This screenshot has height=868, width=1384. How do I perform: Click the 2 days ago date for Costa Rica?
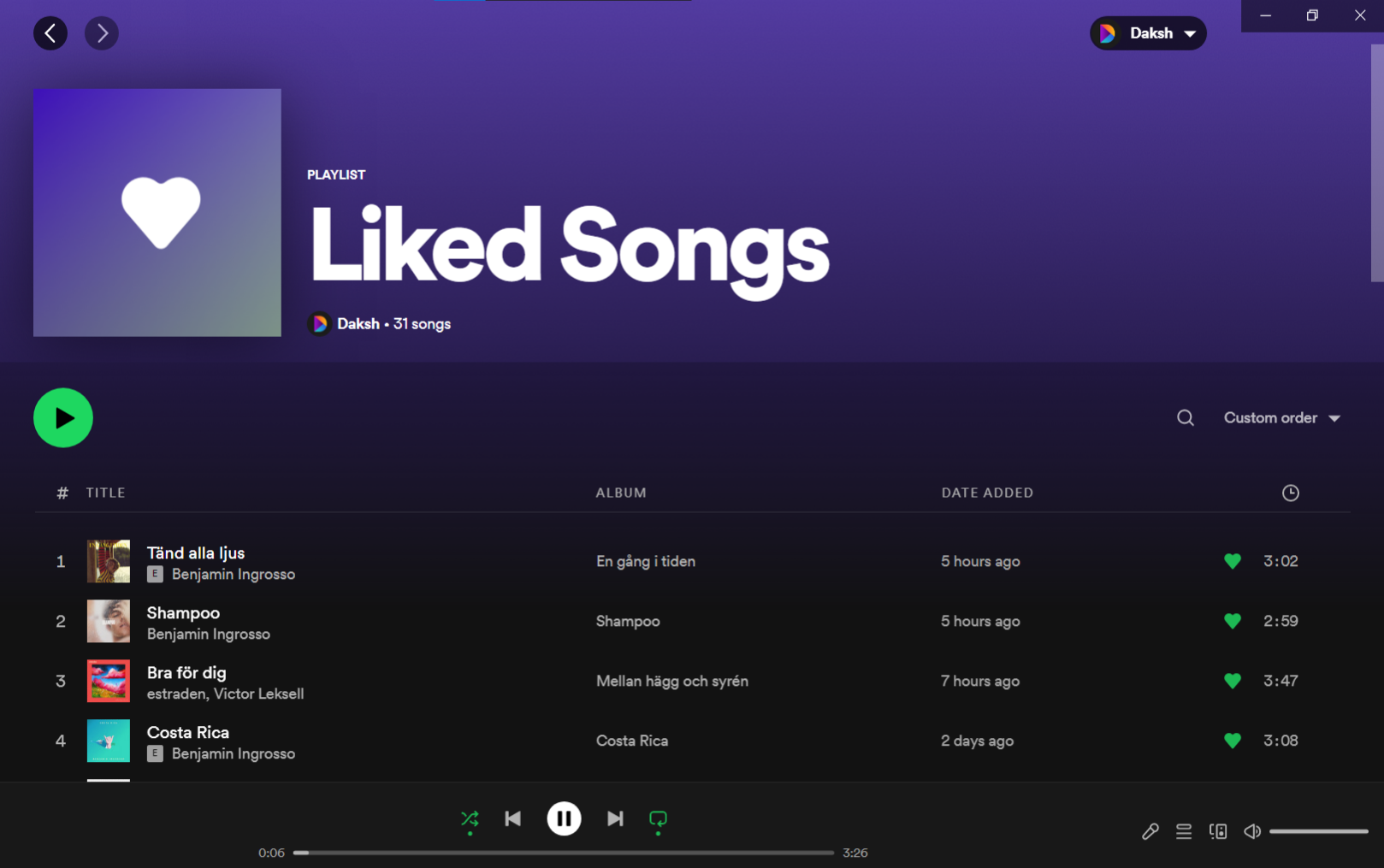(x=977, y=741)
